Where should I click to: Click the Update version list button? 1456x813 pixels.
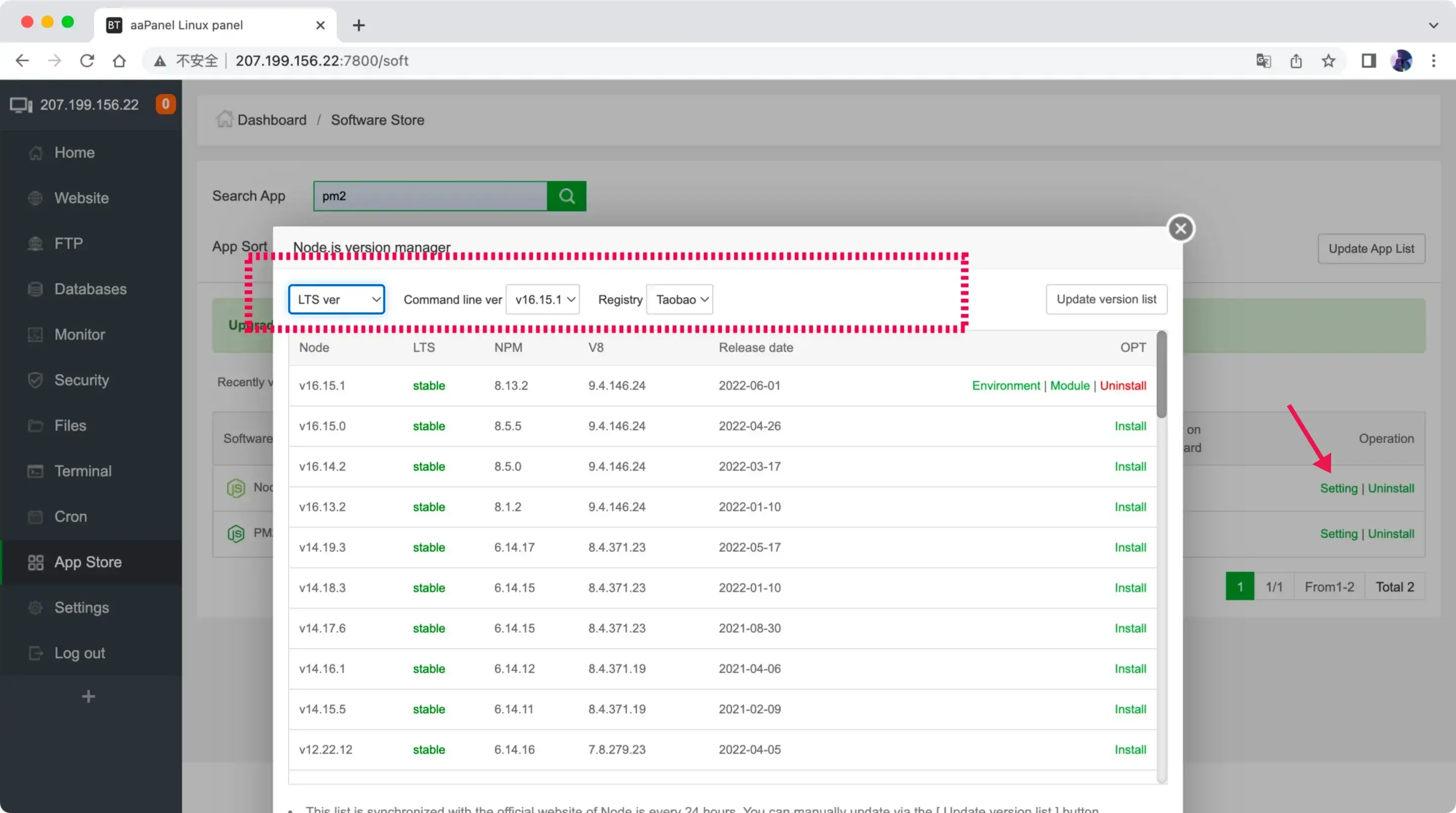click(x=1106, y=299)
